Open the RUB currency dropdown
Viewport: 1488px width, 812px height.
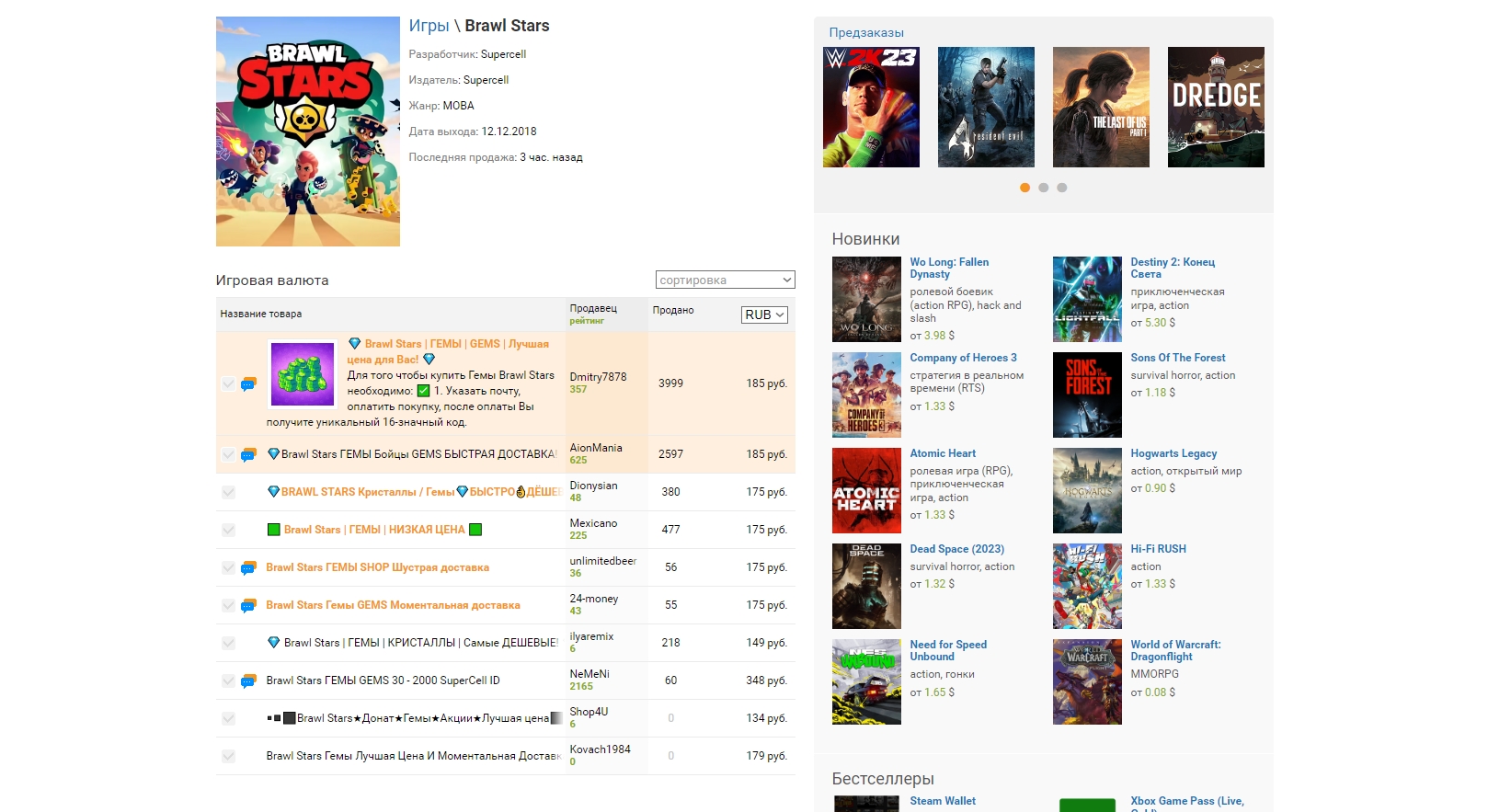[x=764, y=315]
